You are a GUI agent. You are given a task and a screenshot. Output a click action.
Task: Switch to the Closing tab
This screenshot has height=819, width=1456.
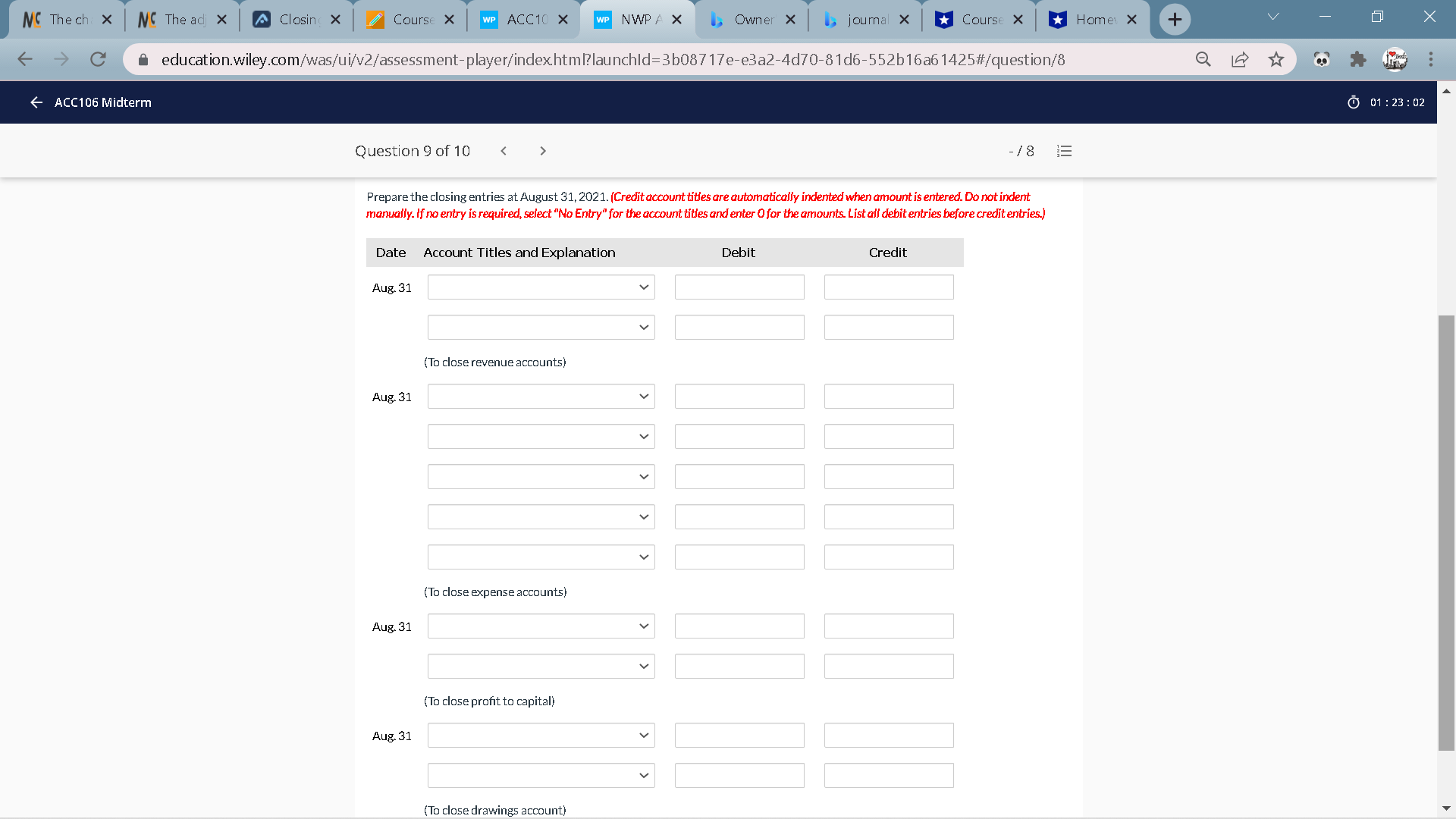coord(297,20)
